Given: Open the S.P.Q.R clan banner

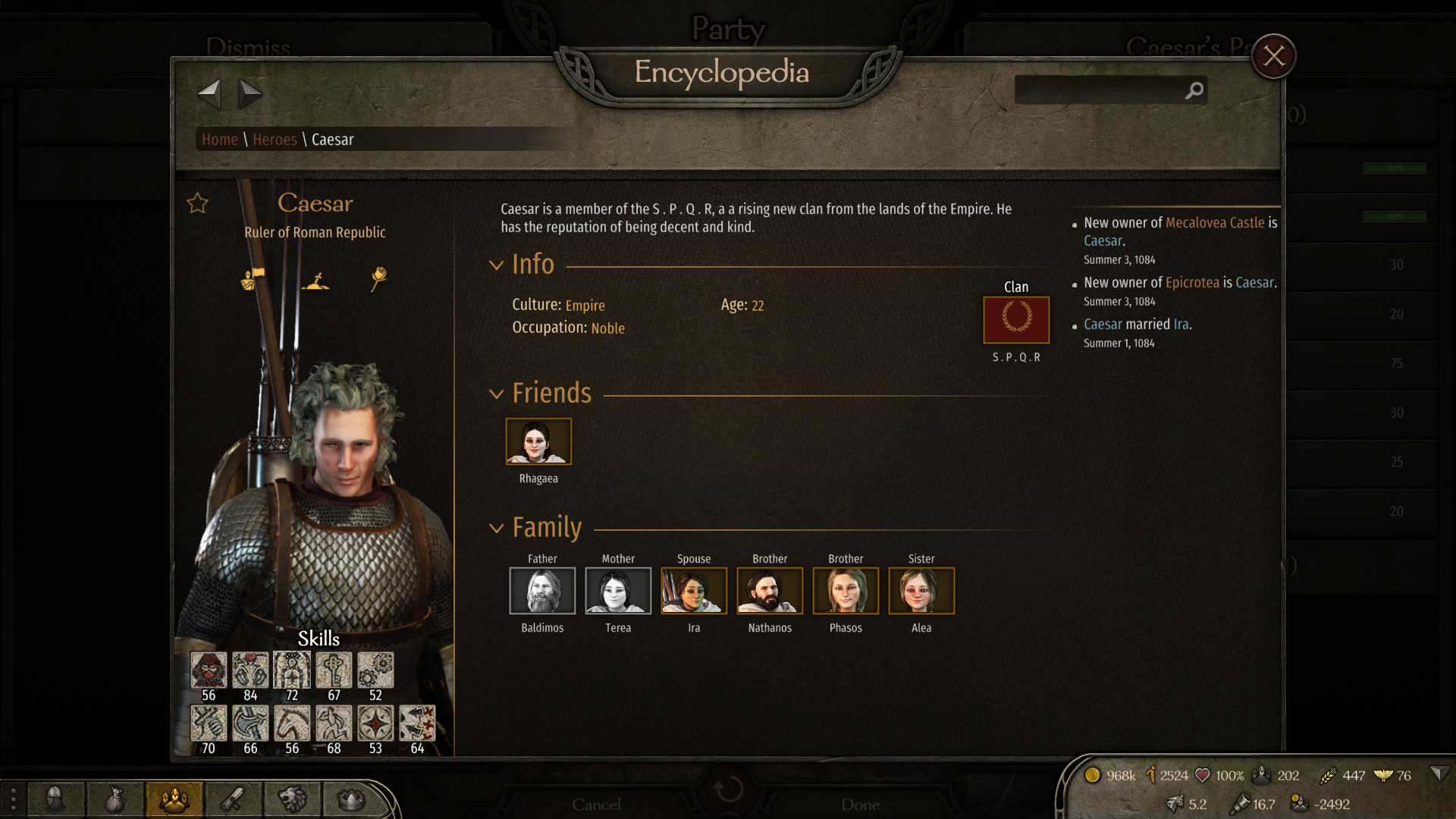Looking at the screenshot, I should coord(1016,320).
